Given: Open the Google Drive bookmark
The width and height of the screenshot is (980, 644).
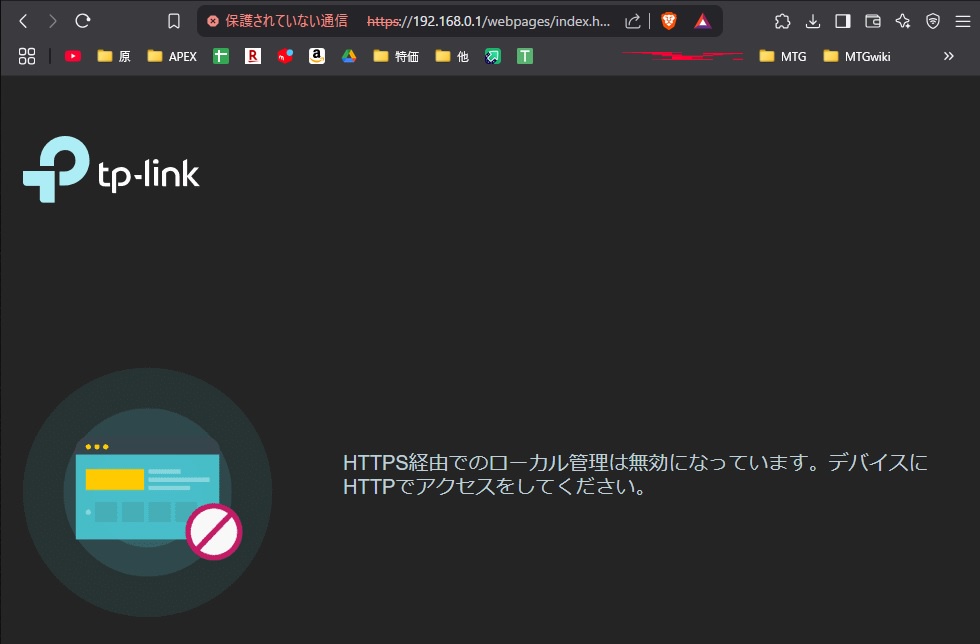Looking at the screenshot, I should [x=349, y=56].
